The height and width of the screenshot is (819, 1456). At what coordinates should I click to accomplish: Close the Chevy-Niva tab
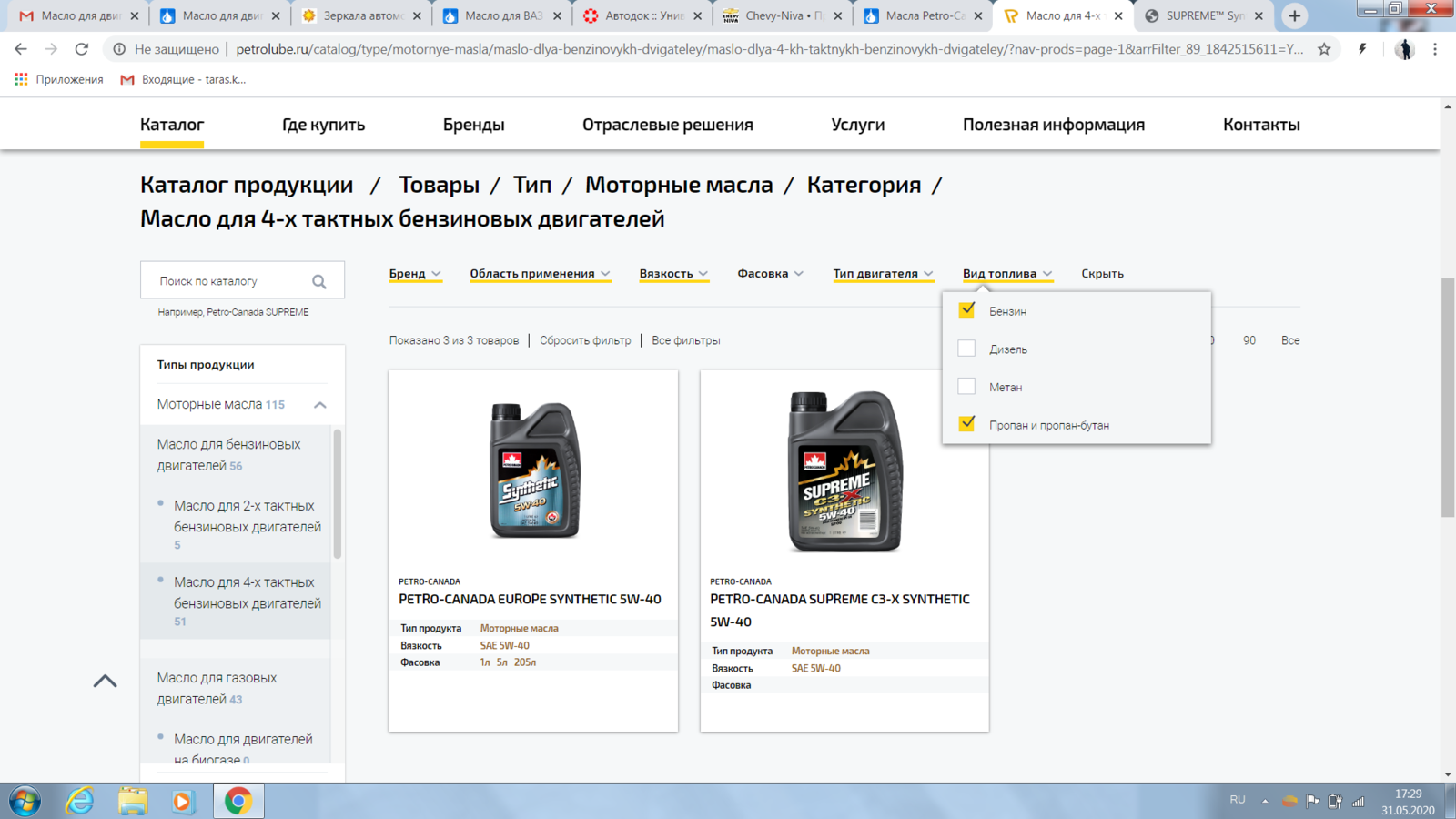tap(838, 15)
